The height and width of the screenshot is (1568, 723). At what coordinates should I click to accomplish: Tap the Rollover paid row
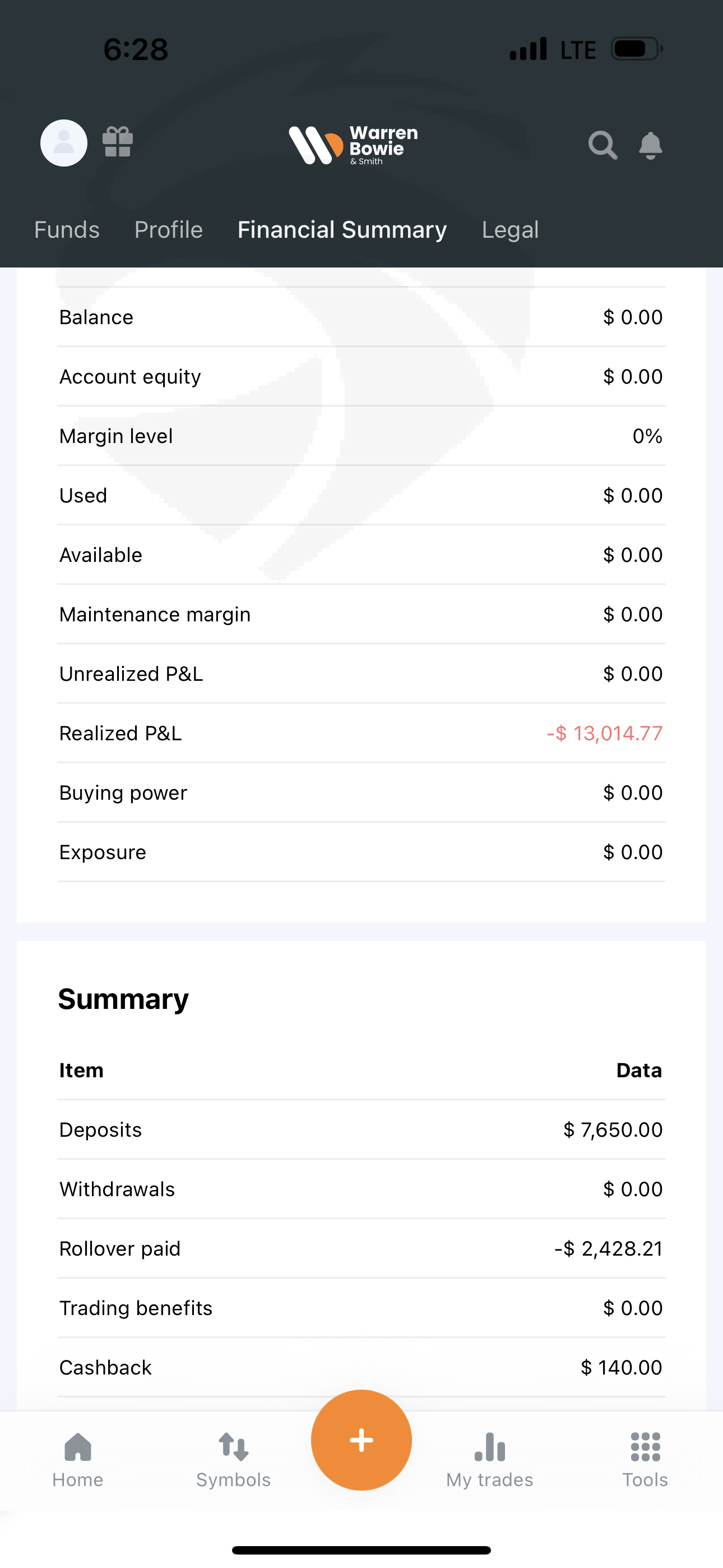361,1248
